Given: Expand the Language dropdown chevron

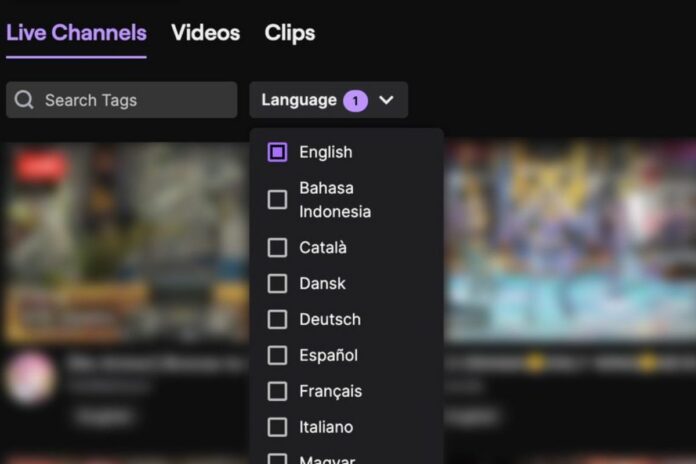Looking at the screenshot, I should click(x=387, y=100).
